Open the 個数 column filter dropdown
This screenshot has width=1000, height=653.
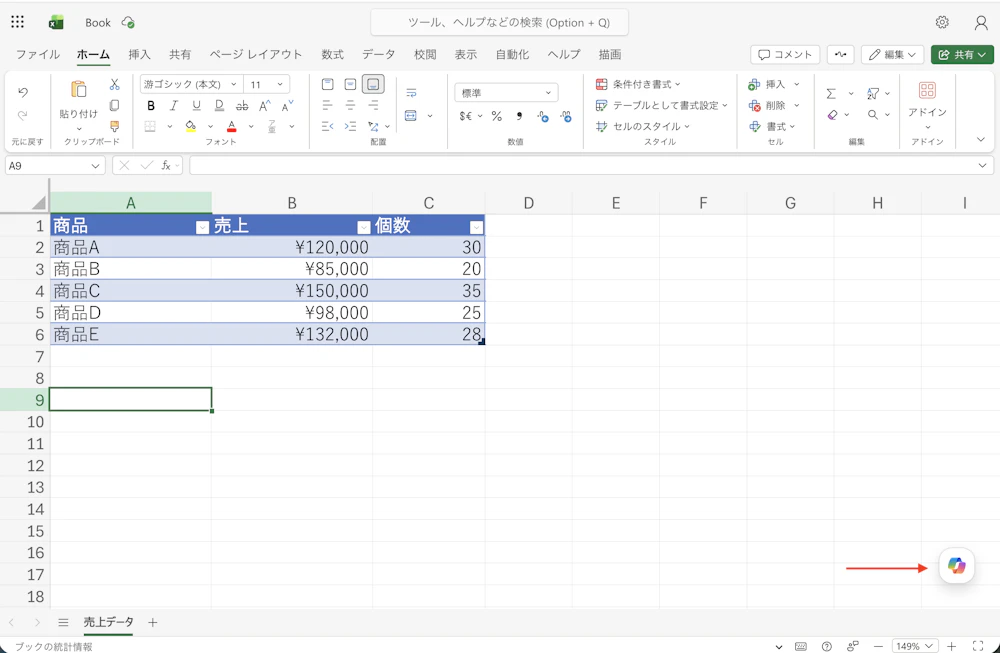476,227
